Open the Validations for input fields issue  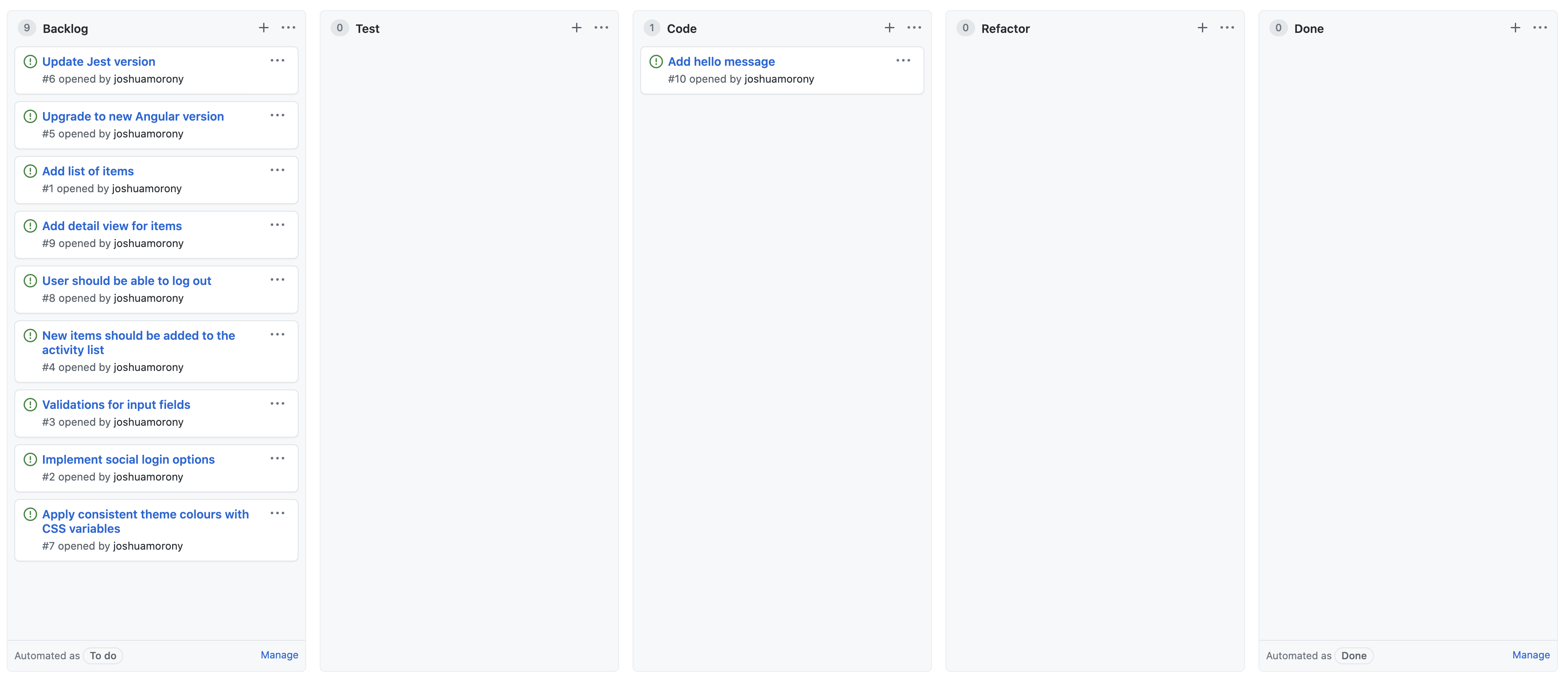(x=116, y=405)
